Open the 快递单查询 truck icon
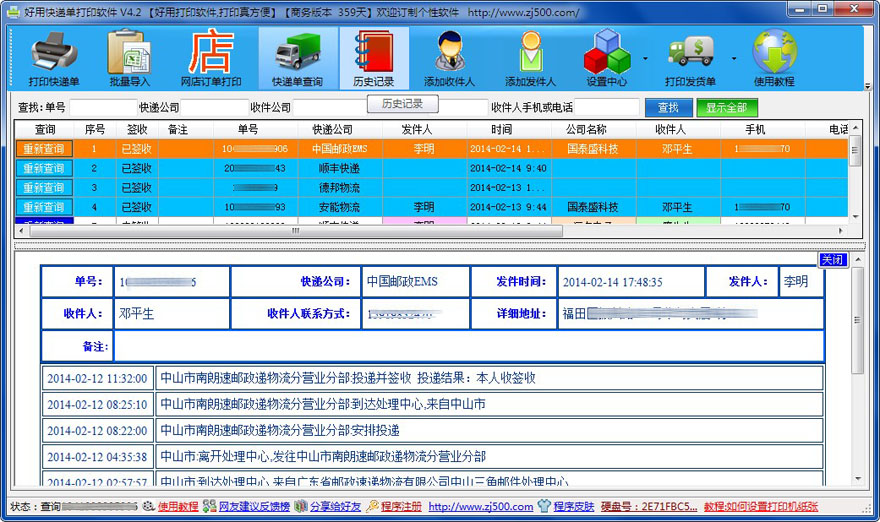The width and height of the screenshot is (880, 522). click(x=297, y=58)
